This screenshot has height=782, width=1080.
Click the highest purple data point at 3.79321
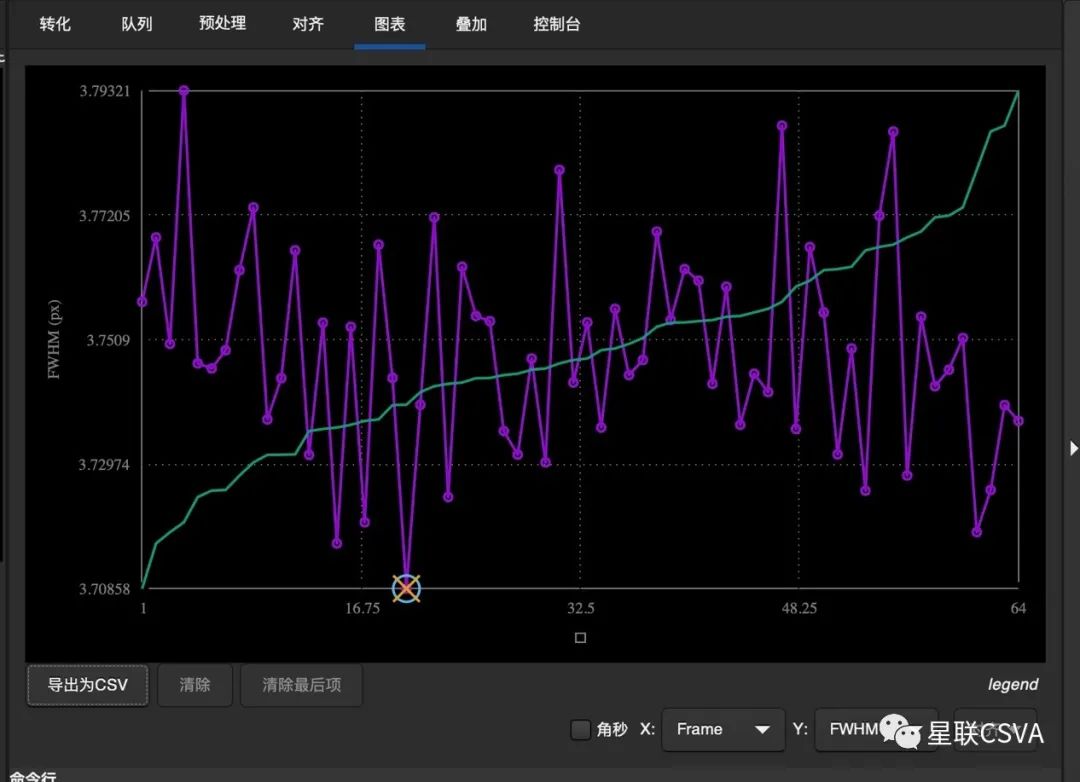184,91
